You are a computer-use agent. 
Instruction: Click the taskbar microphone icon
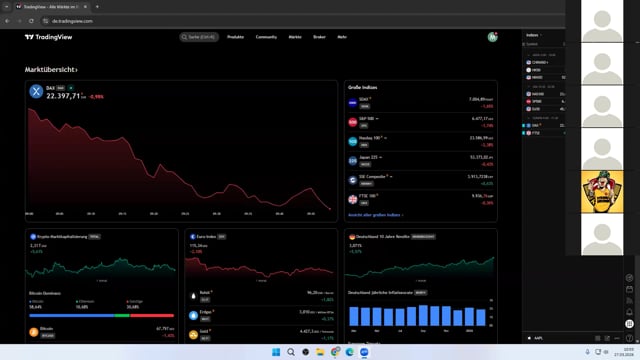587,352
